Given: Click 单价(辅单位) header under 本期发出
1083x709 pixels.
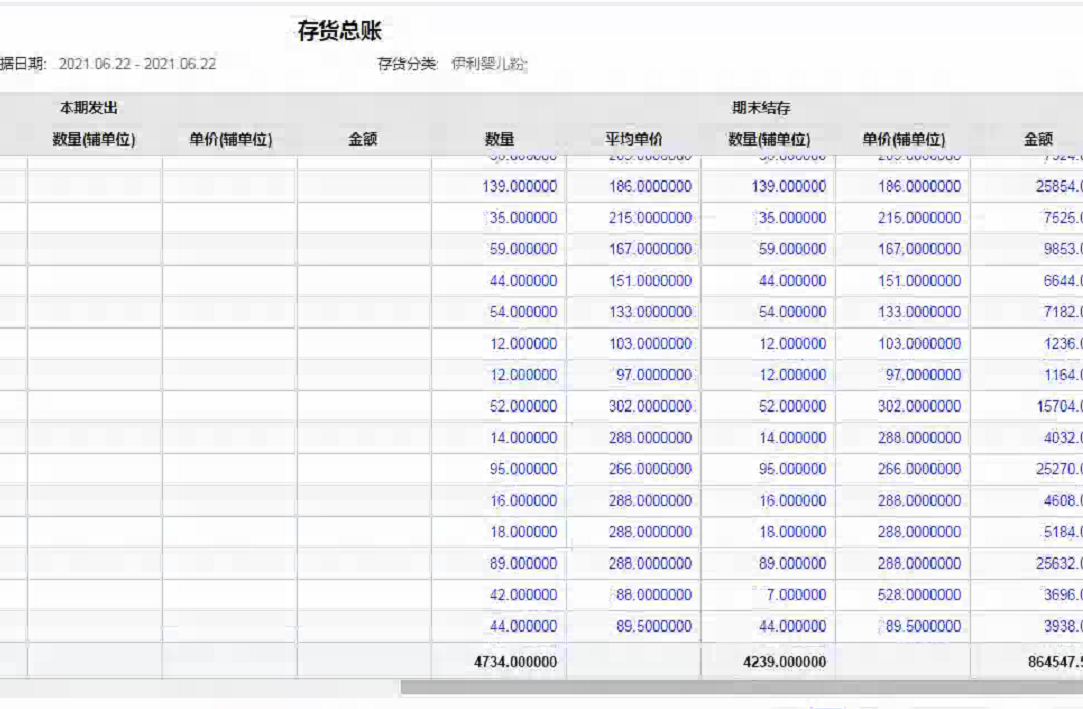Looking at the screenshot, I should click(231, 139).
